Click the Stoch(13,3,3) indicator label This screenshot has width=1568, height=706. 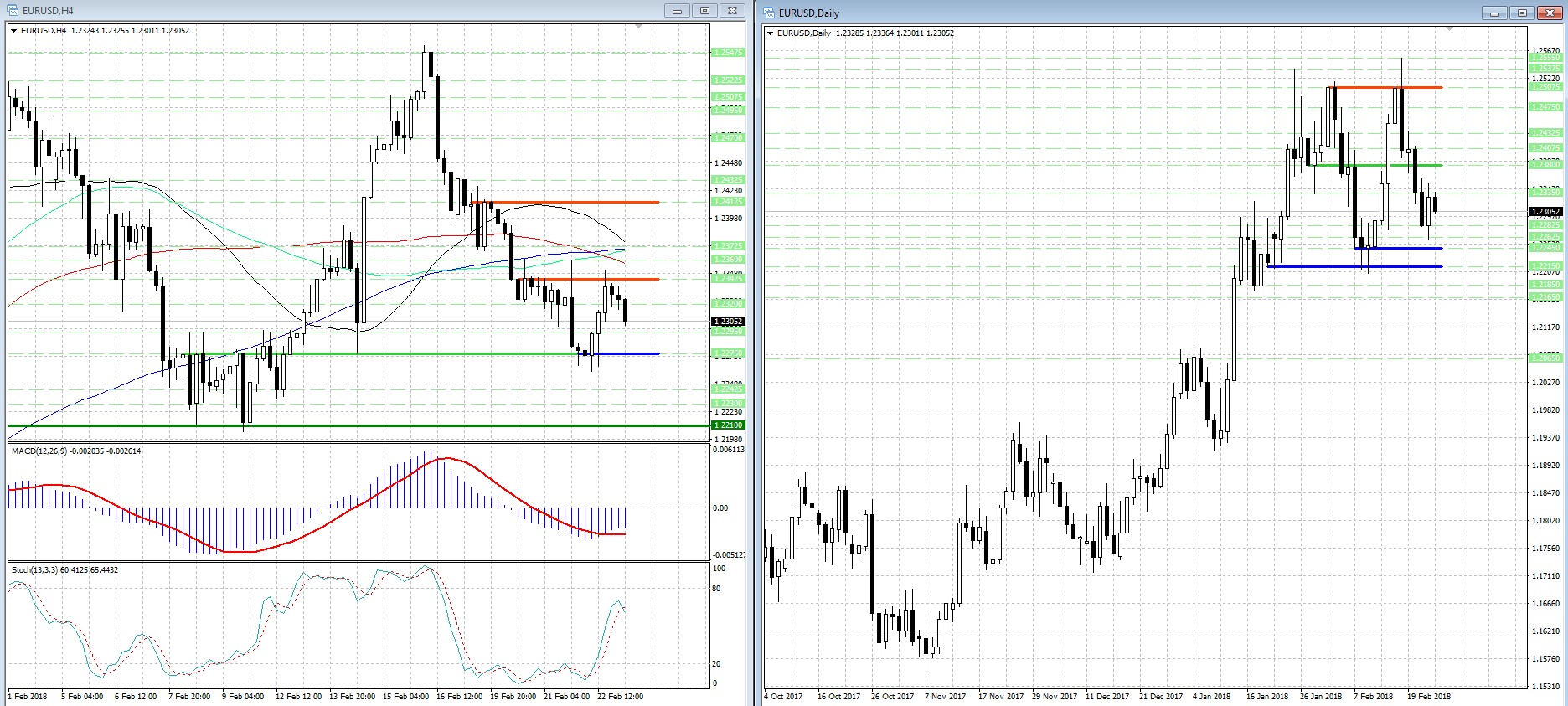[x=64, y=570]
